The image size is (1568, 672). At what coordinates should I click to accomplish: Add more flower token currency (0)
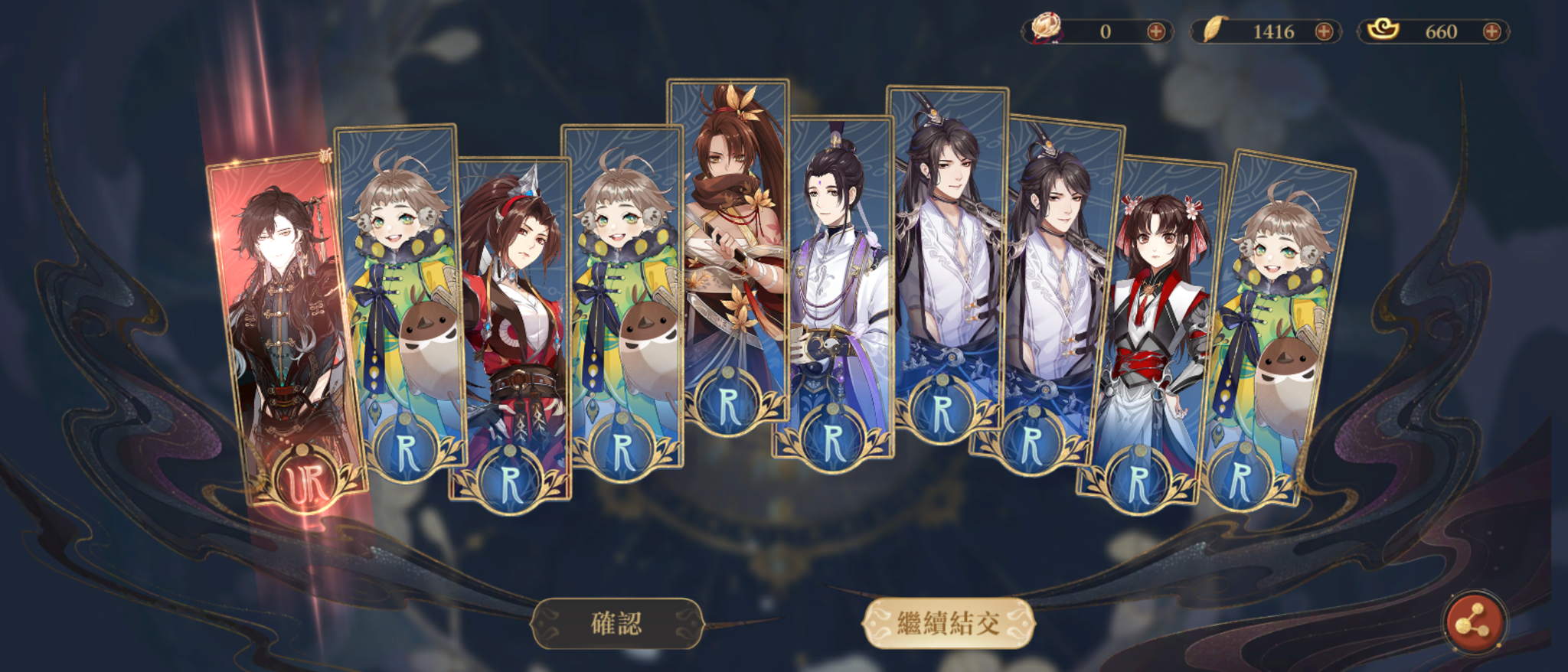[1156, 31]
